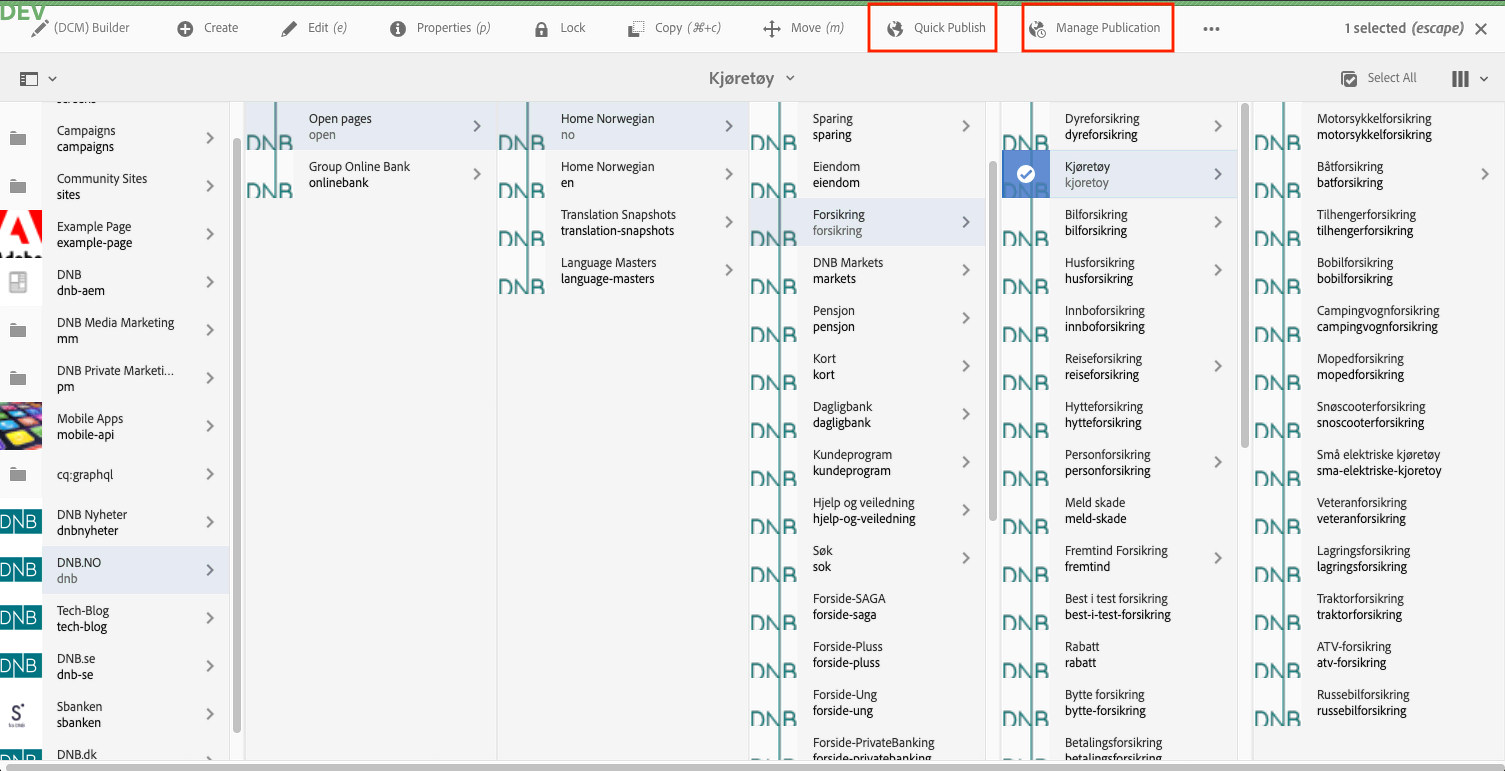Deselect the checked Kjøretøy item

pyautogui.click(x=1025, y=174)
